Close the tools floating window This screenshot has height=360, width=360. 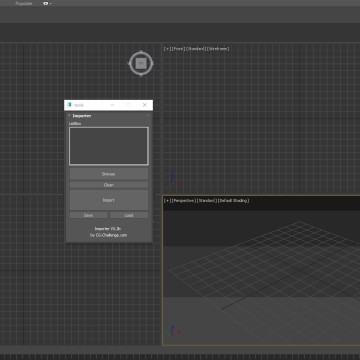point(145,105)
